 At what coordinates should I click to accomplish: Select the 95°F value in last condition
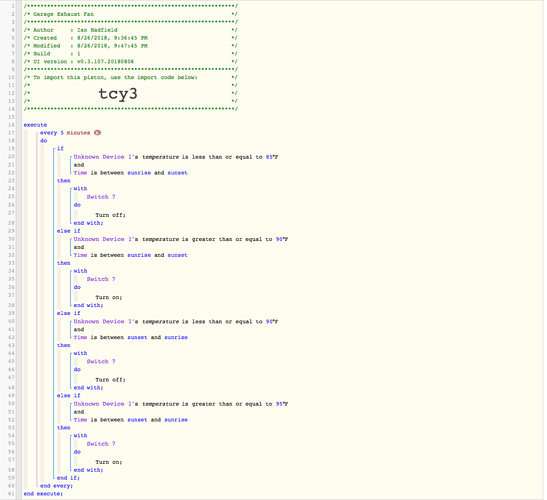(282, 404)
